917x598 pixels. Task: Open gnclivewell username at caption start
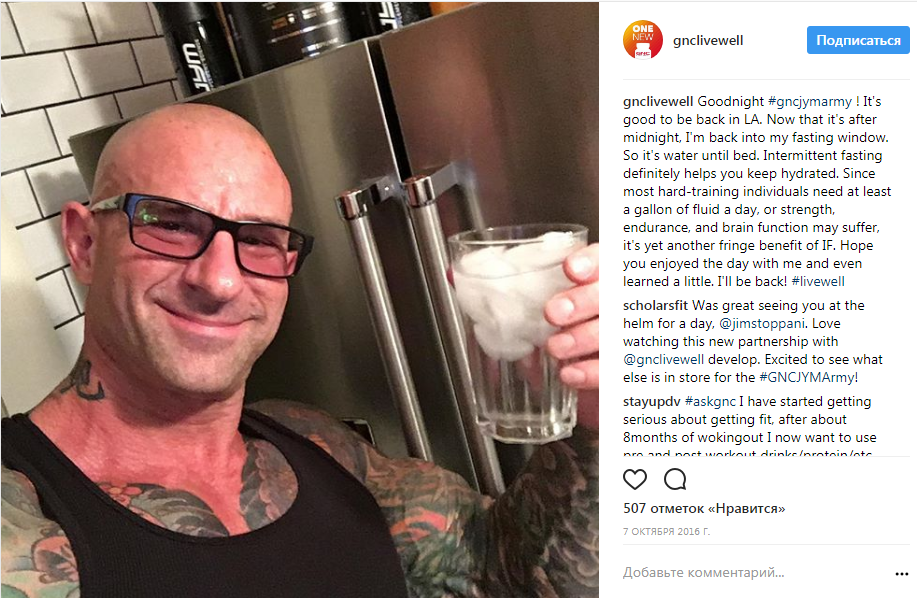click(x=658, y=102)
